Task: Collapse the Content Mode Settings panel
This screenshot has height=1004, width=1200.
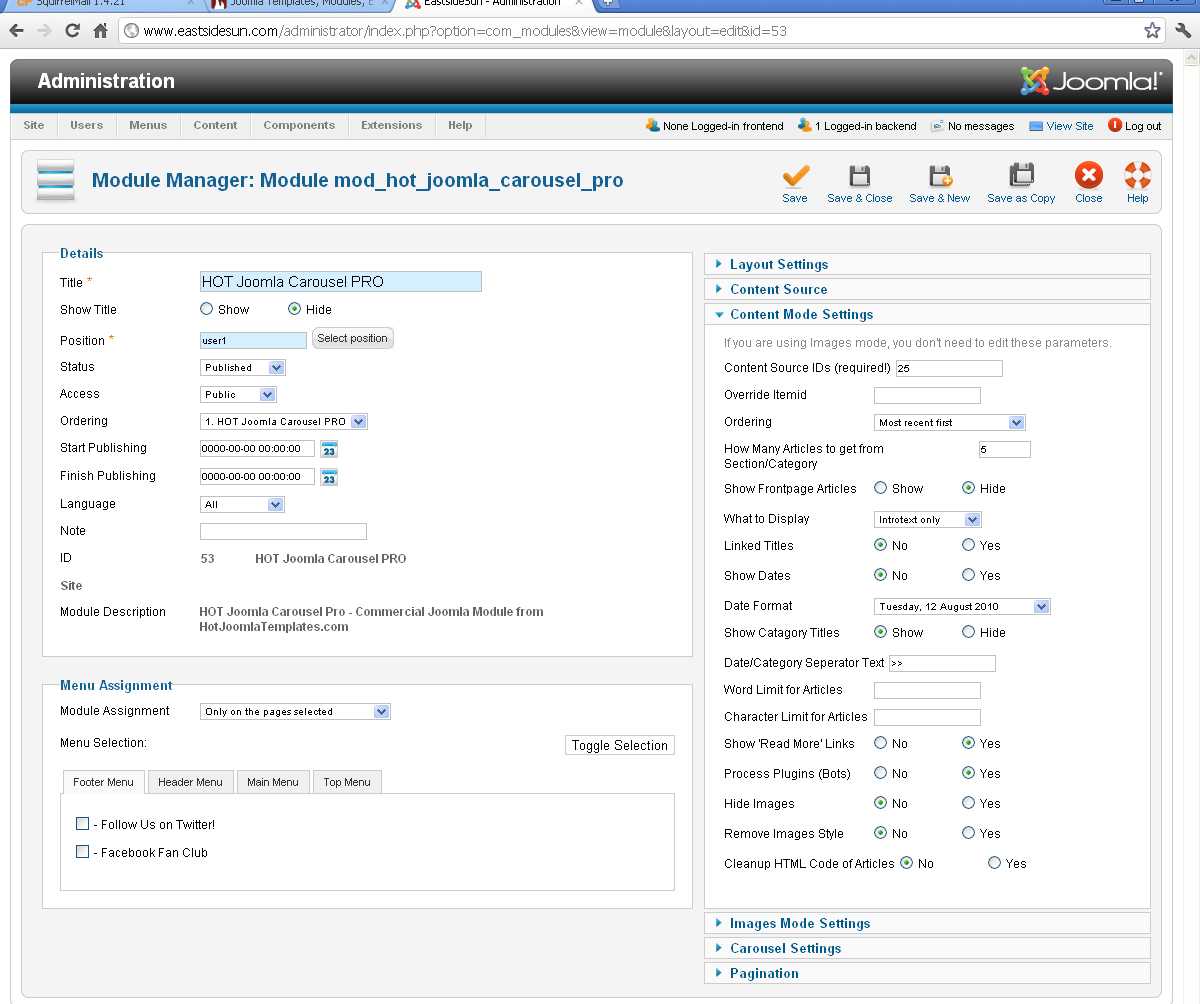Action: 928,314
